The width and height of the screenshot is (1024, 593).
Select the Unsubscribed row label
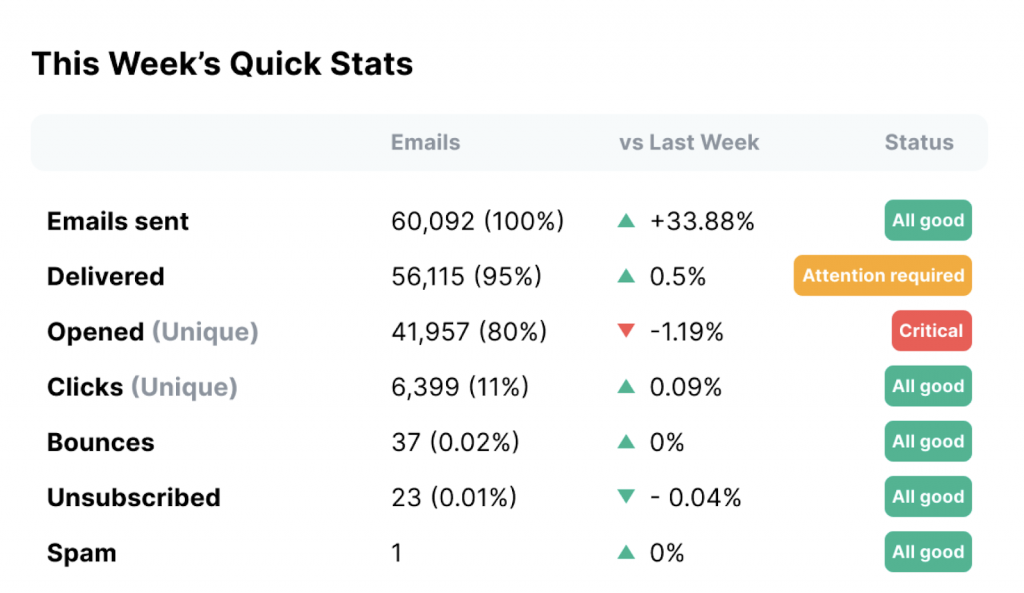click(134, 497)
